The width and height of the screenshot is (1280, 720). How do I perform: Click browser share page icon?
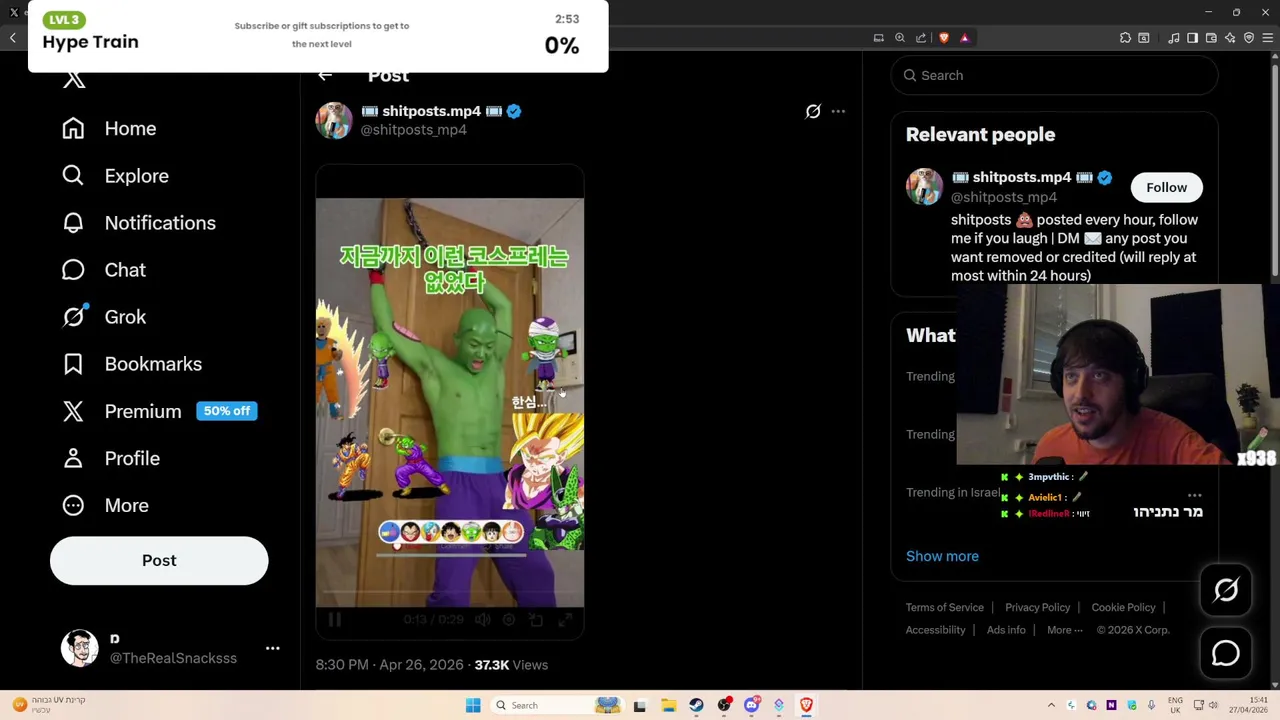click(921, 38)
